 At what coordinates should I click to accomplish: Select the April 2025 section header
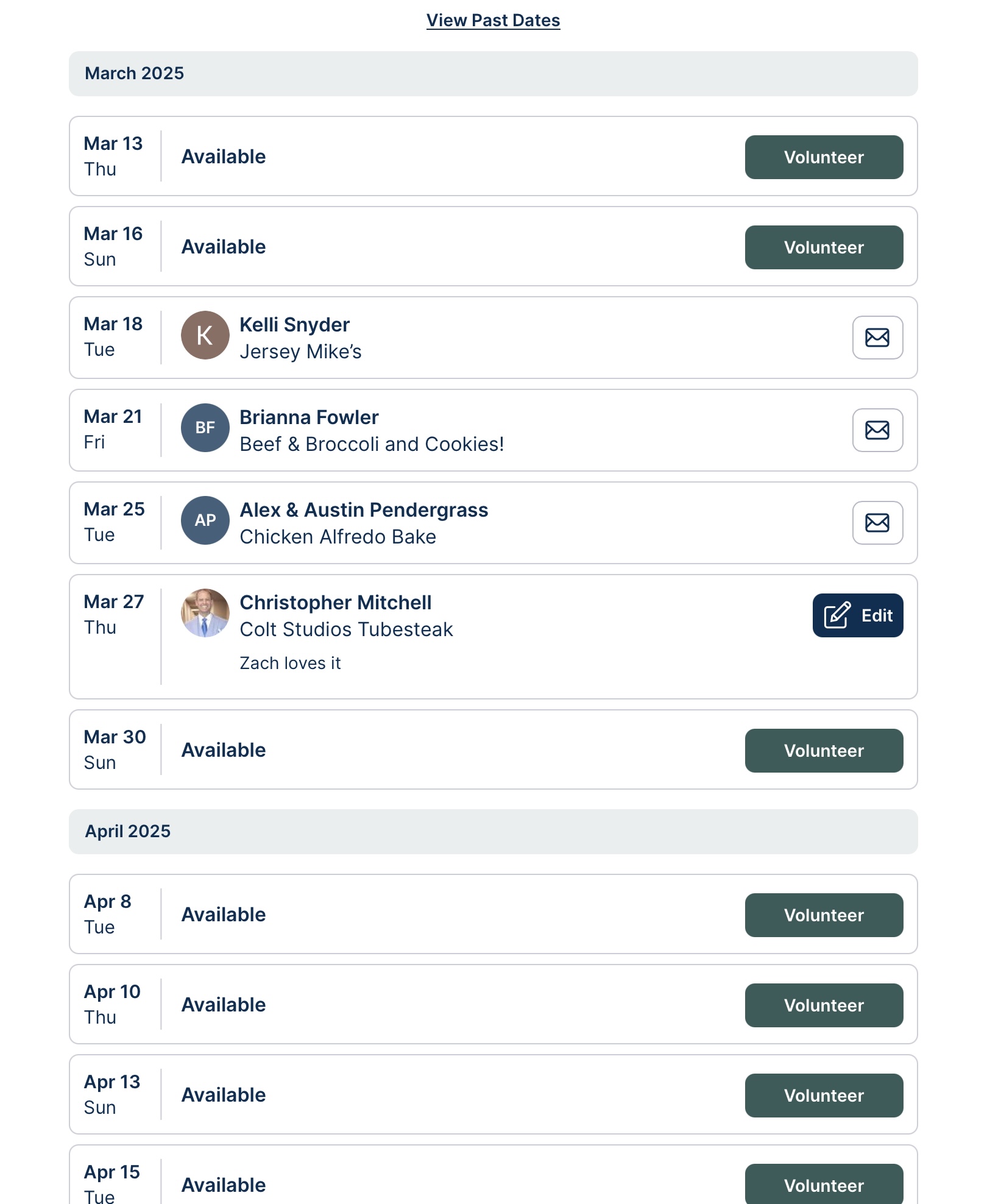(x=493, y=832)
